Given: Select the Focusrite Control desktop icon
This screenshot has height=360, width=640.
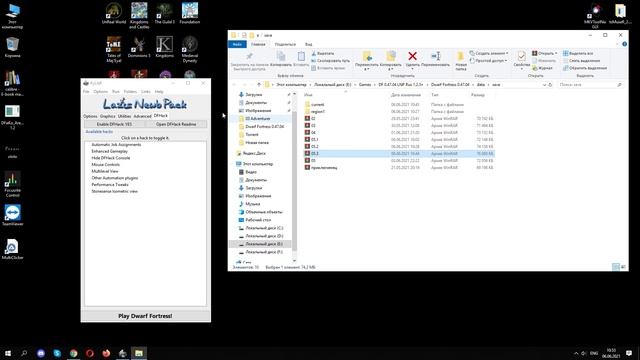Looking at the screenshot, I should pyautogui.click(x=12, y=184).
